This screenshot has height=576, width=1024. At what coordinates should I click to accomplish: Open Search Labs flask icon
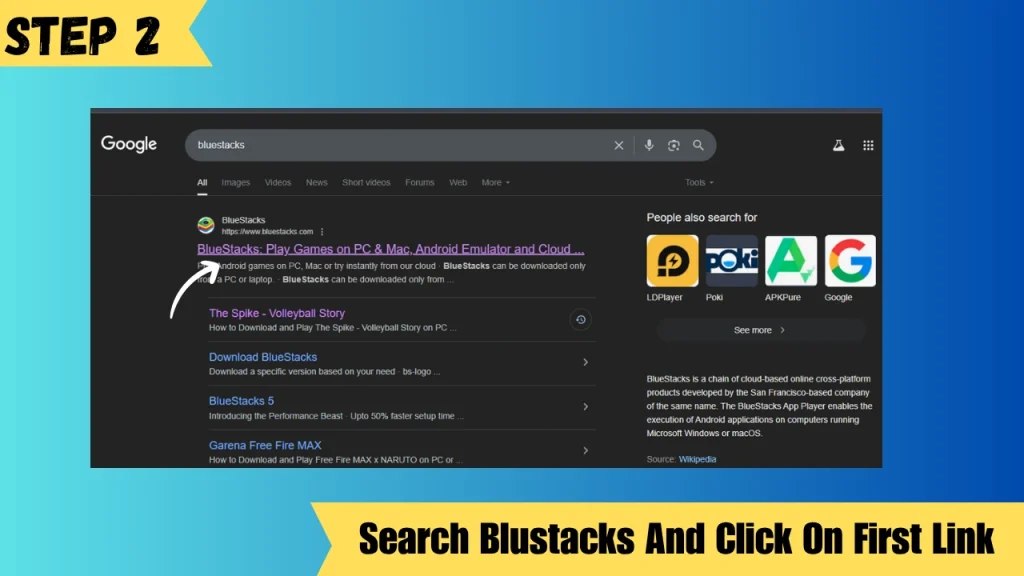click(x=839, y=146)
